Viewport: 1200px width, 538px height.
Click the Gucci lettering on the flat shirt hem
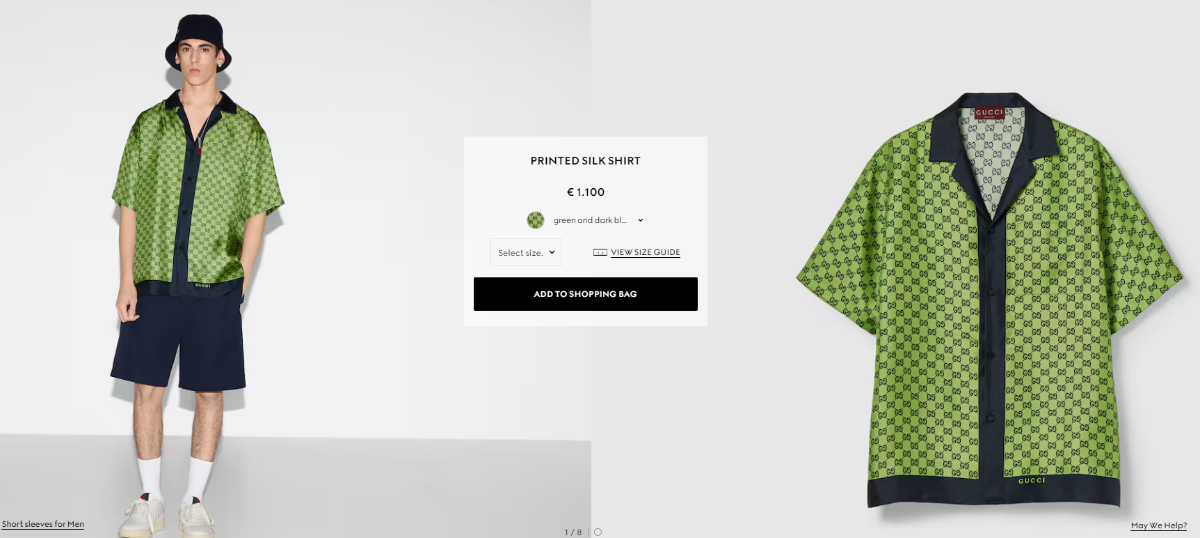point(1031,481)
